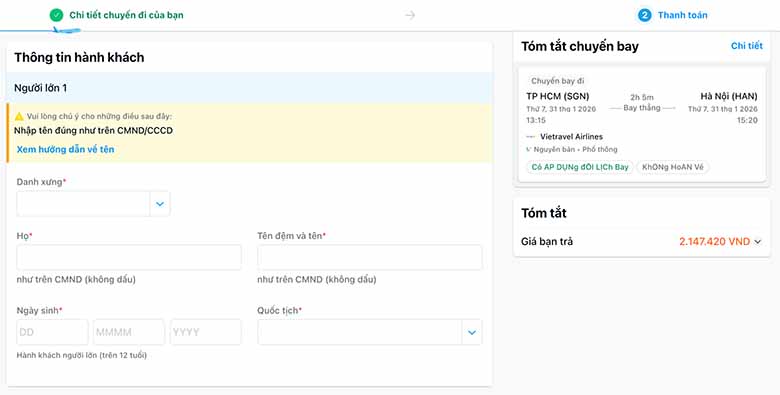Image resolution: width=780 pixels, height=395 pixels.
Task: Focus the YYYY birth year field
Action: (x=205, y=332)
